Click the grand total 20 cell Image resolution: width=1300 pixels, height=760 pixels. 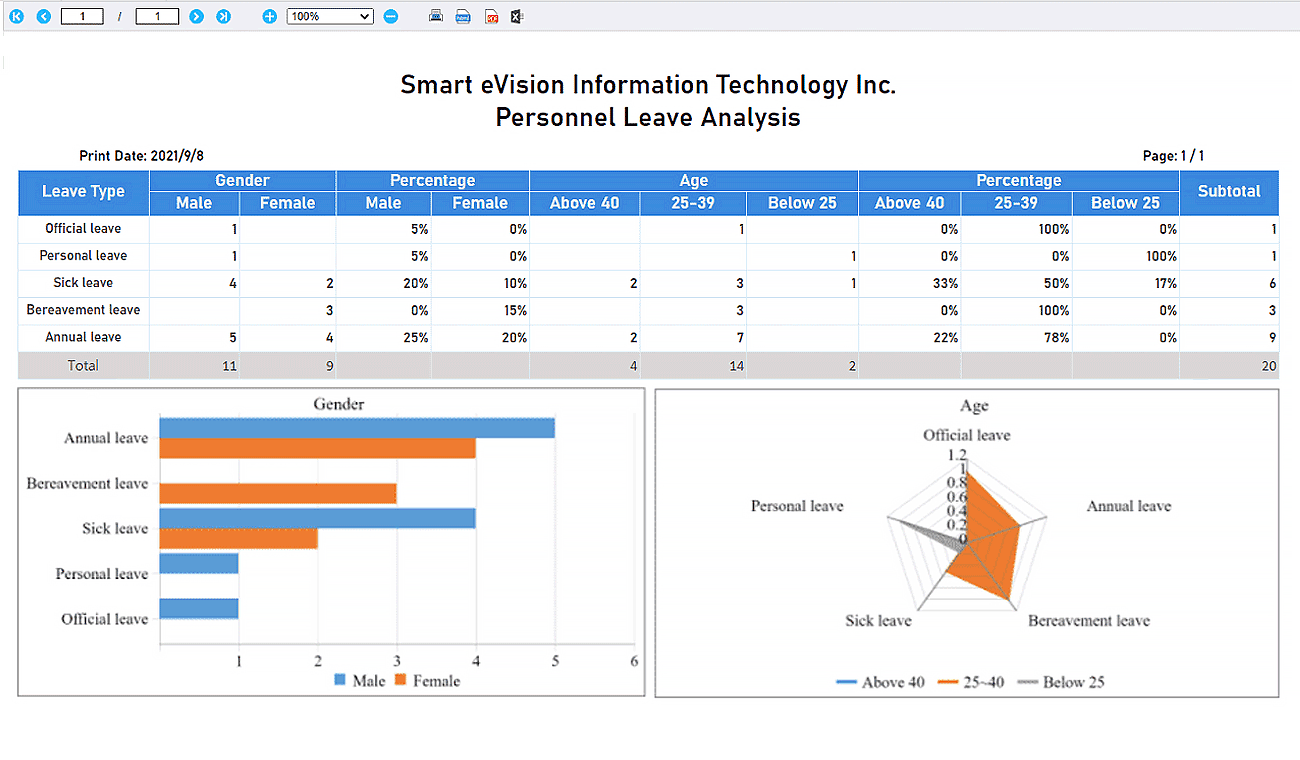pos(1230,366)
